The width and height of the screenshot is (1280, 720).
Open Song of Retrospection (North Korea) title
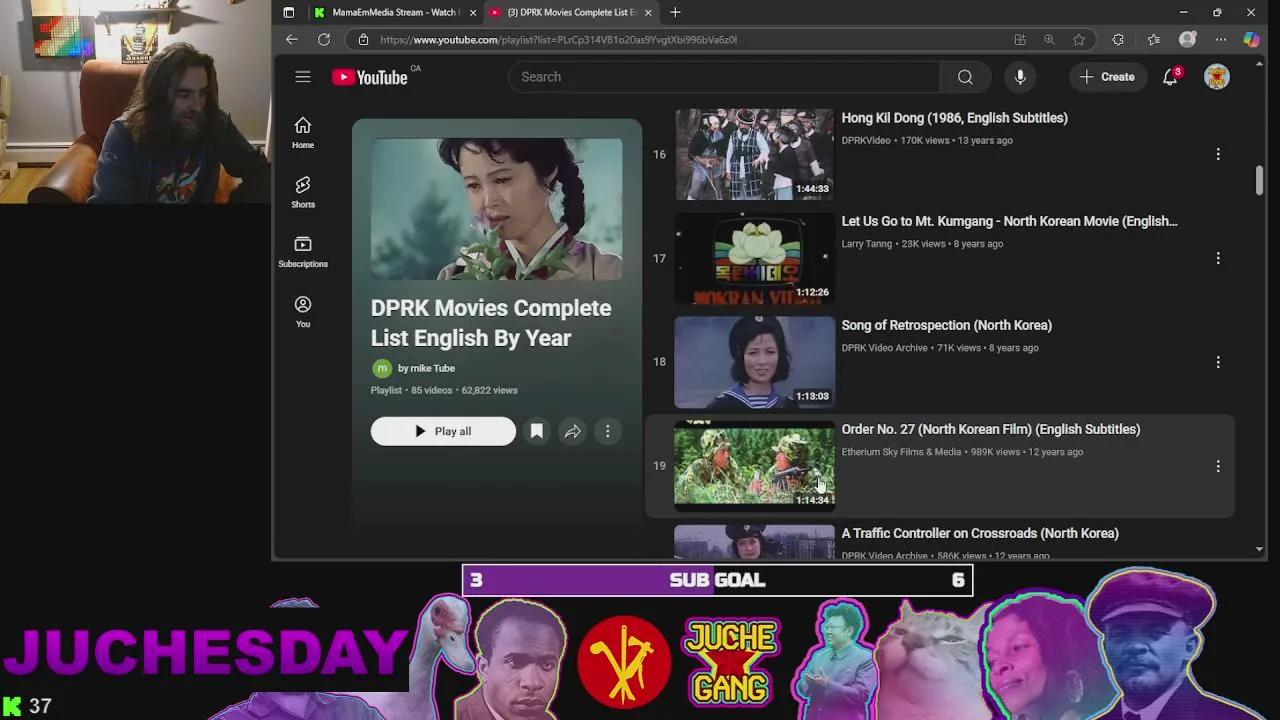tap(946, 325)
